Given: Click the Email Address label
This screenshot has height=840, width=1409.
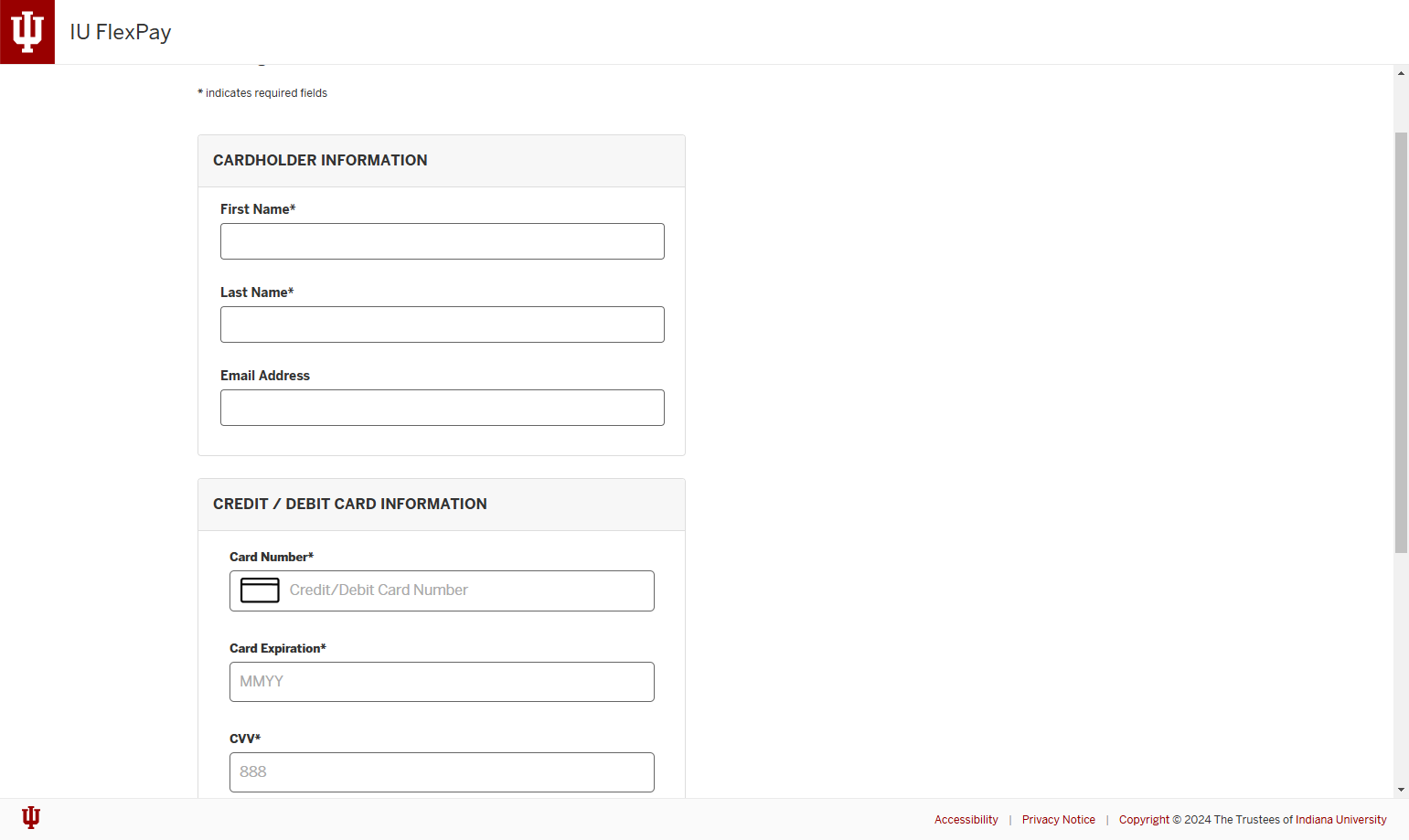Looking at the screenshot, I should (265, 376).
